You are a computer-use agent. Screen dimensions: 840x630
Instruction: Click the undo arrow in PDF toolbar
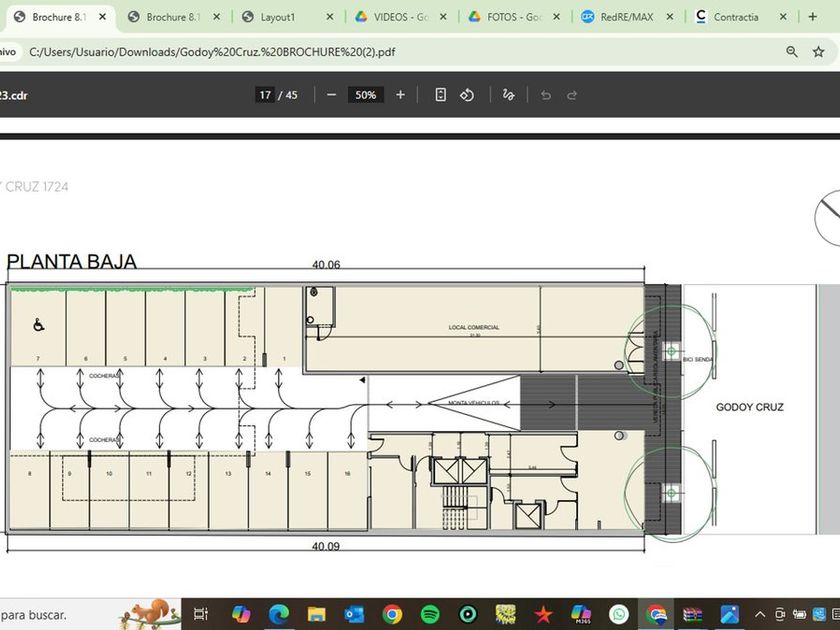(x=545, y=95)
